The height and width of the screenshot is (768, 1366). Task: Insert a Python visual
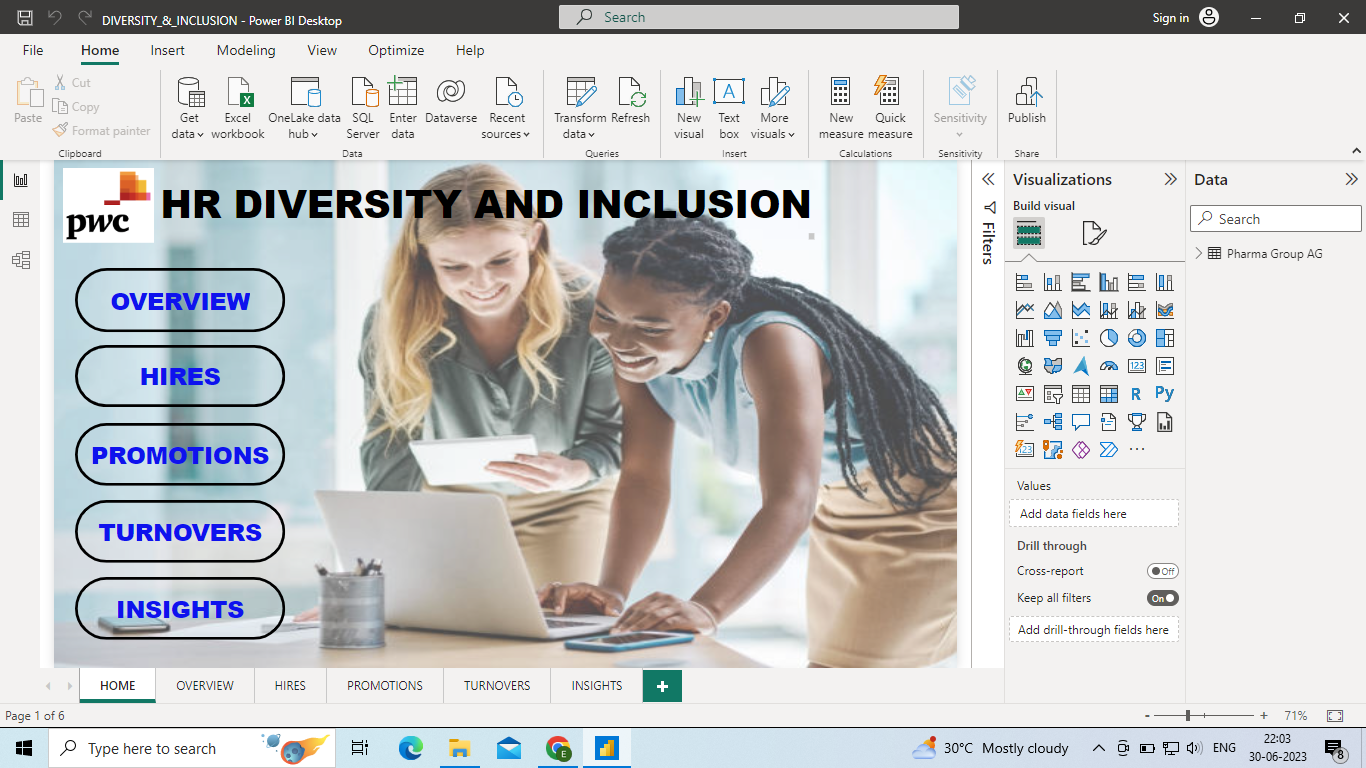1164,393
